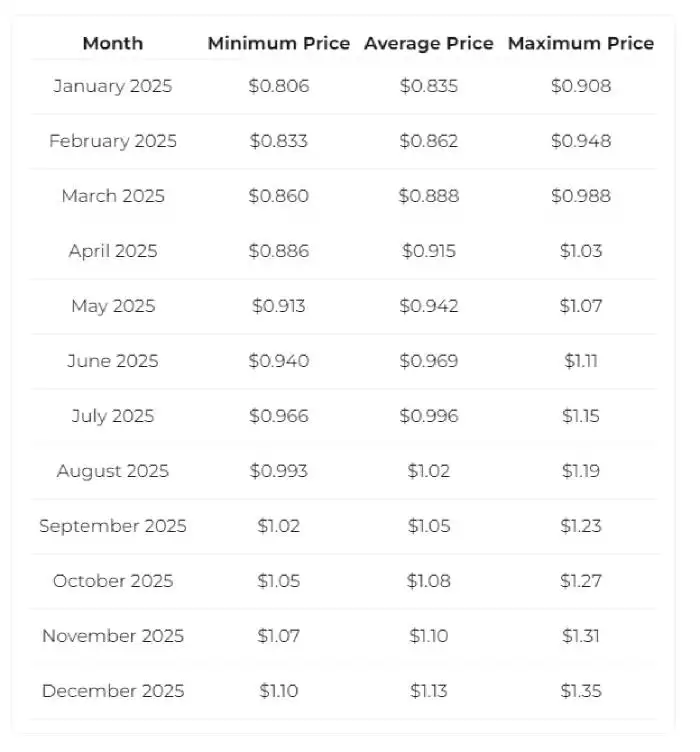Click June 2025 average price $0.969
This screenshot has width=700, height=752.
(x=429, y=361)
